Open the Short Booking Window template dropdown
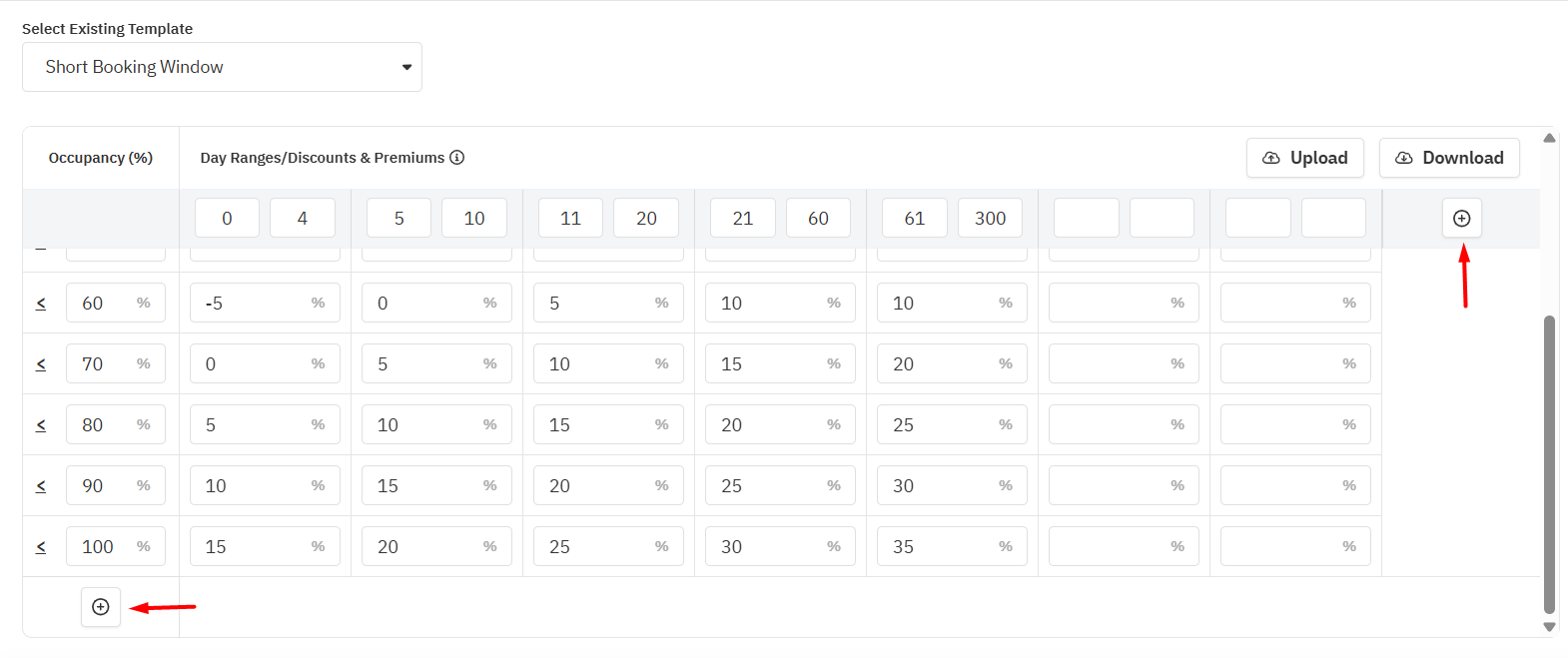Viewport: 1568px width, 658px height. click(222, 67)
